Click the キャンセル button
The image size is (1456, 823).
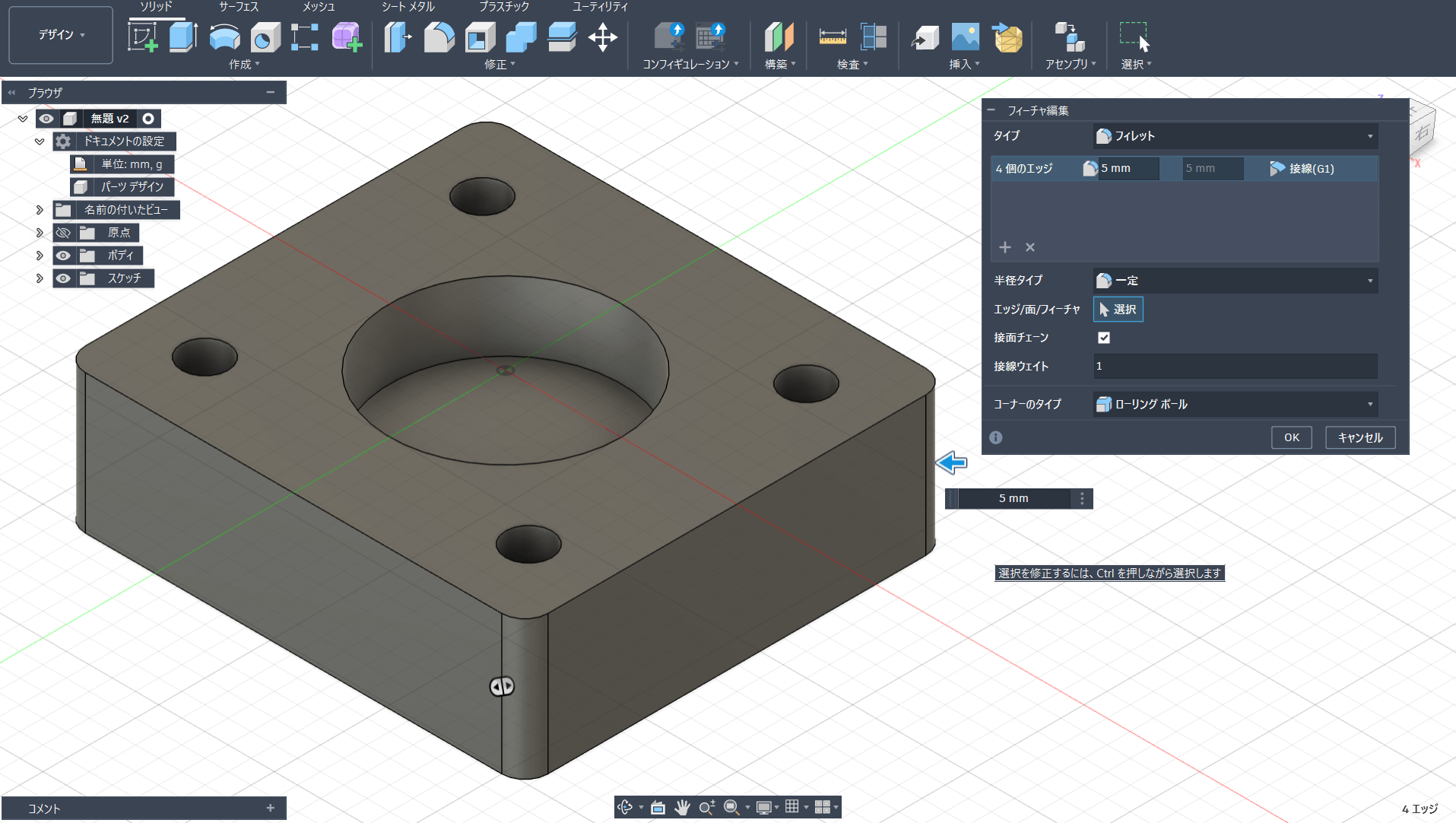(1360, 437)
